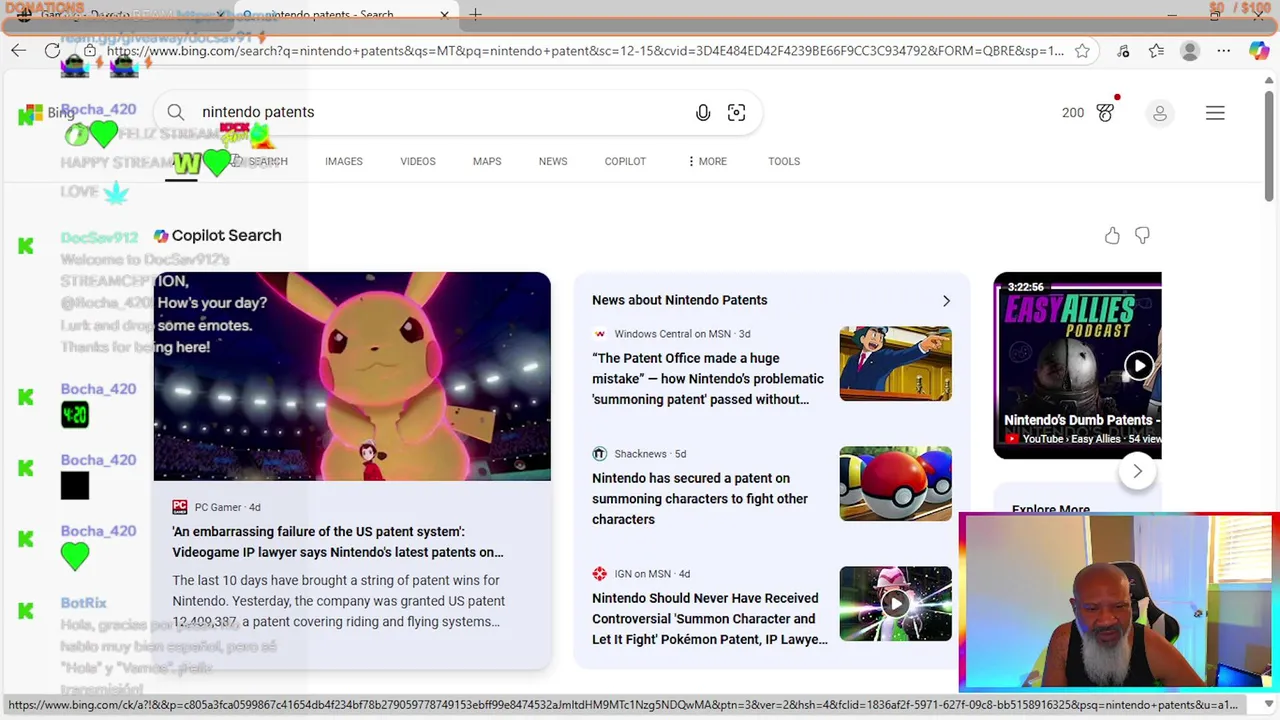Image resolution: width=1280 pixels, height=720 pixels.
Task: Click the PC Gamer 4d source label
Action: [x=216, y=507]
